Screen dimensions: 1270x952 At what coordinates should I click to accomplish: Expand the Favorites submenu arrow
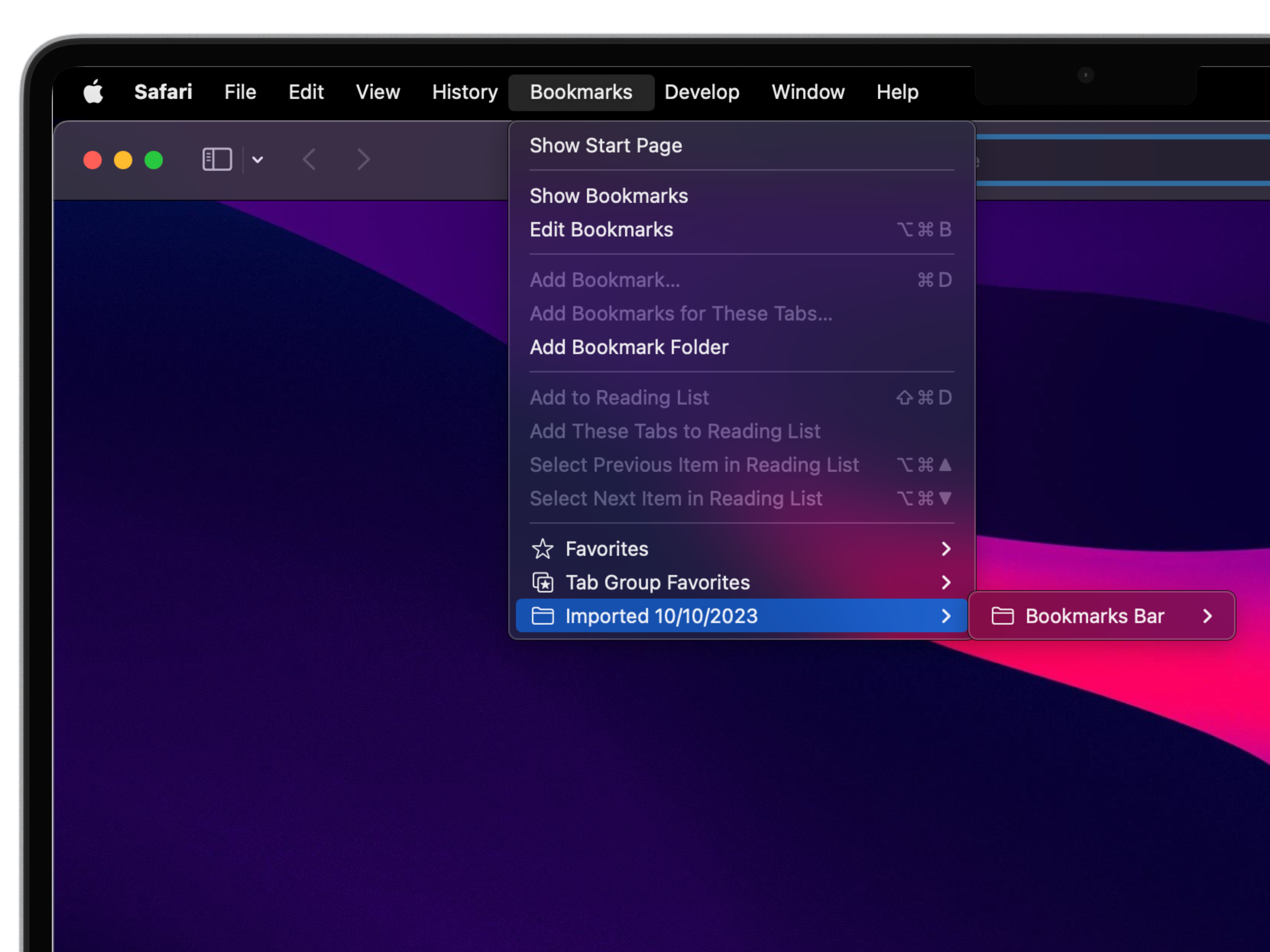point(946,549)
